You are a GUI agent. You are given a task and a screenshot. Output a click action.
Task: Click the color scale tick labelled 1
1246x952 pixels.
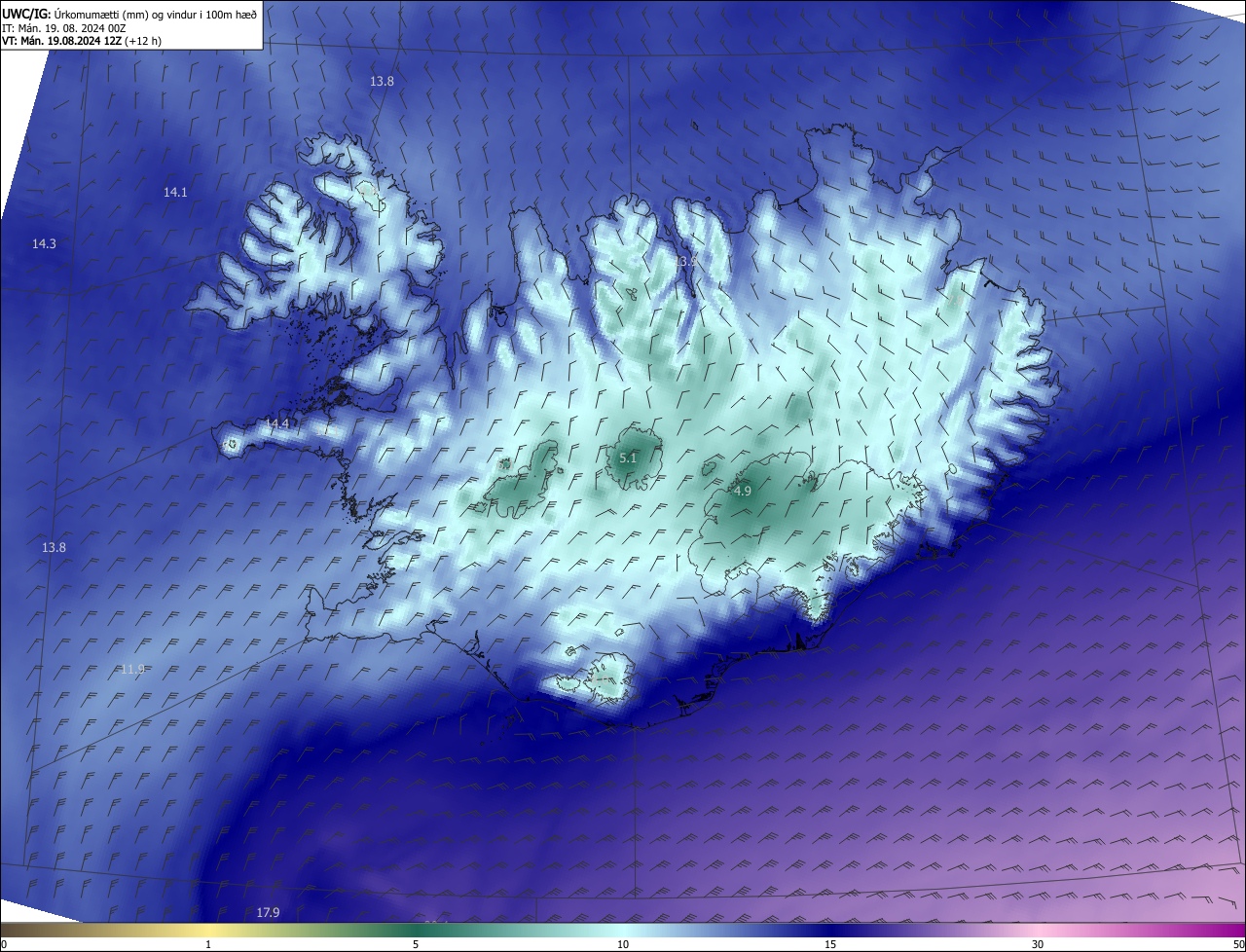coord(208,944)
